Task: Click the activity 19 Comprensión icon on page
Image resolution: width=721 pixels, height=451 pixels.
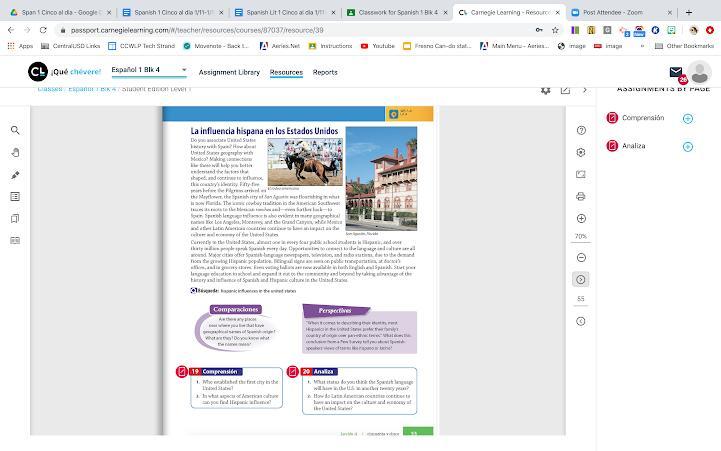Action: coord(181,371)
